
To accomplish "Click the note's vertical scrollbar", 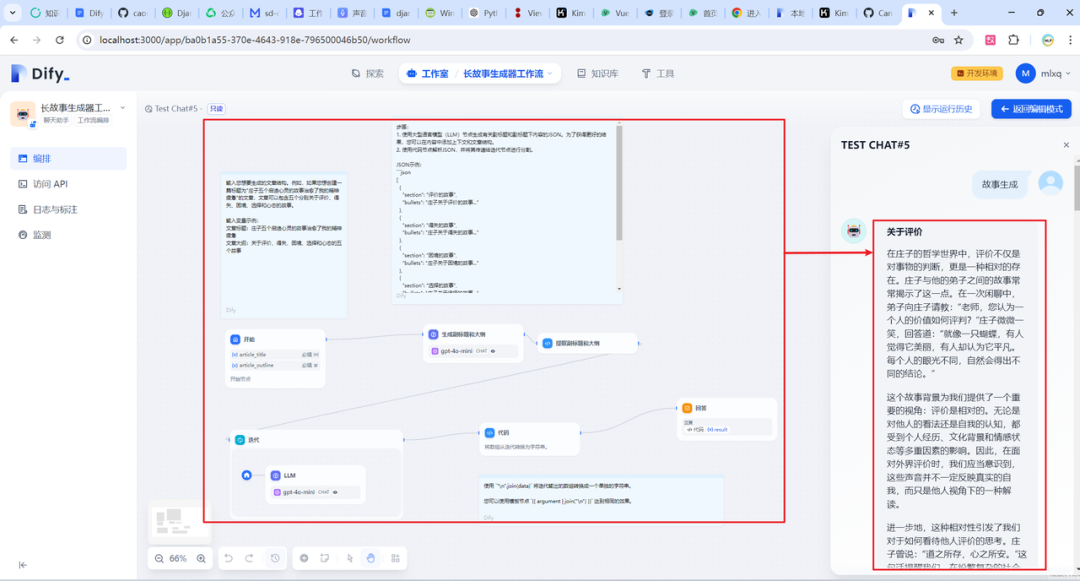I will tap(619, 184).
